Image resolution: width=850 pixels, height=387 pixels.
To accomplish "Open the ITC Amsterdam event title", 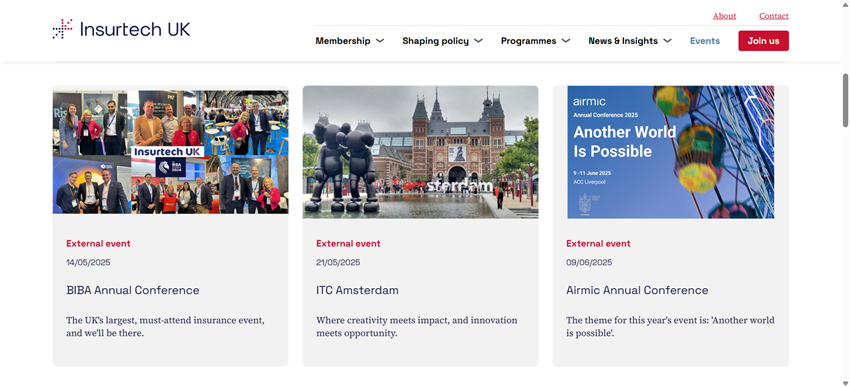I will tap(357, 290).
